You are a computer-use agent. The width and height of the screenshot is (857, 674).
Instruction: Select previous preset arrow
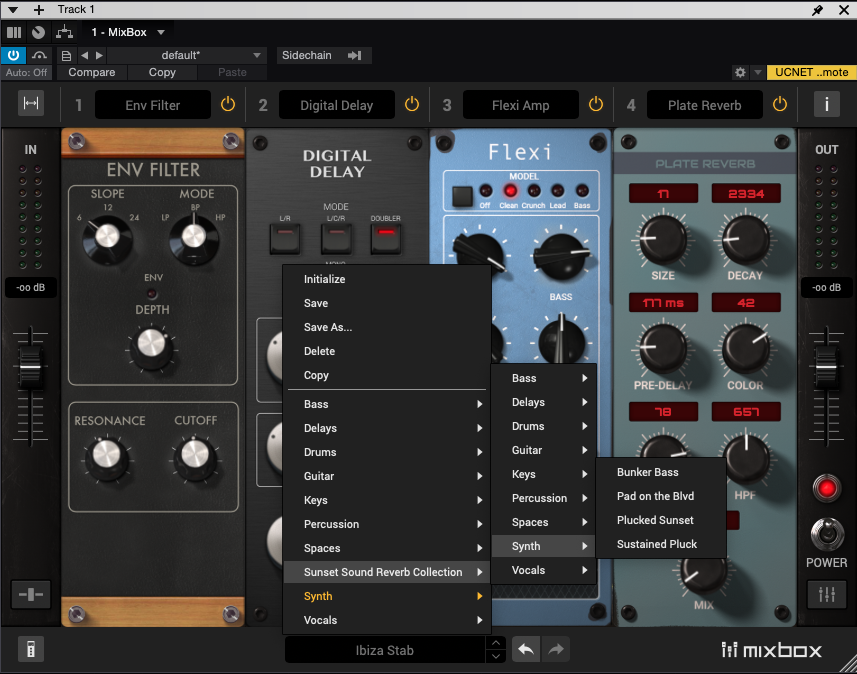84,55
